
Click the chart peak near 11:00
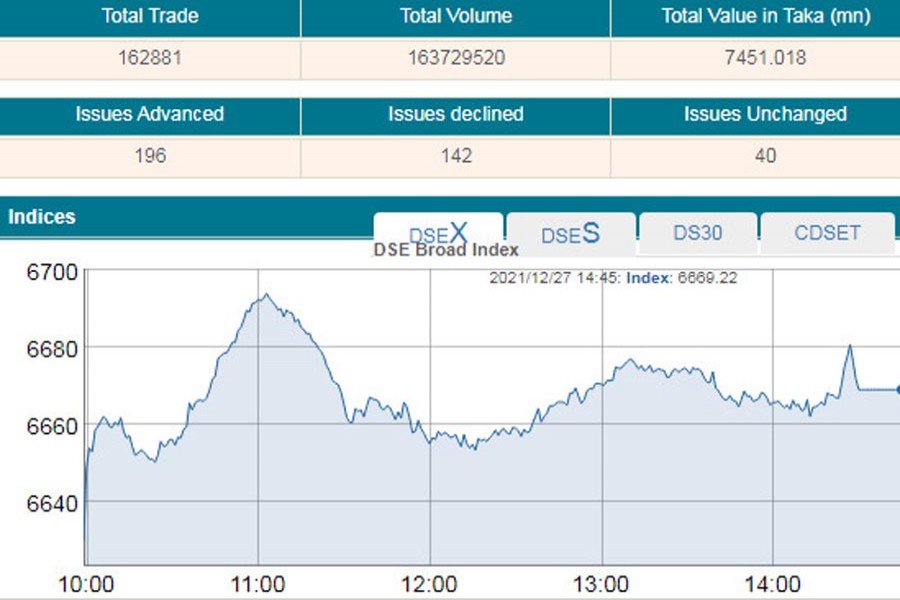coord(265,295)
